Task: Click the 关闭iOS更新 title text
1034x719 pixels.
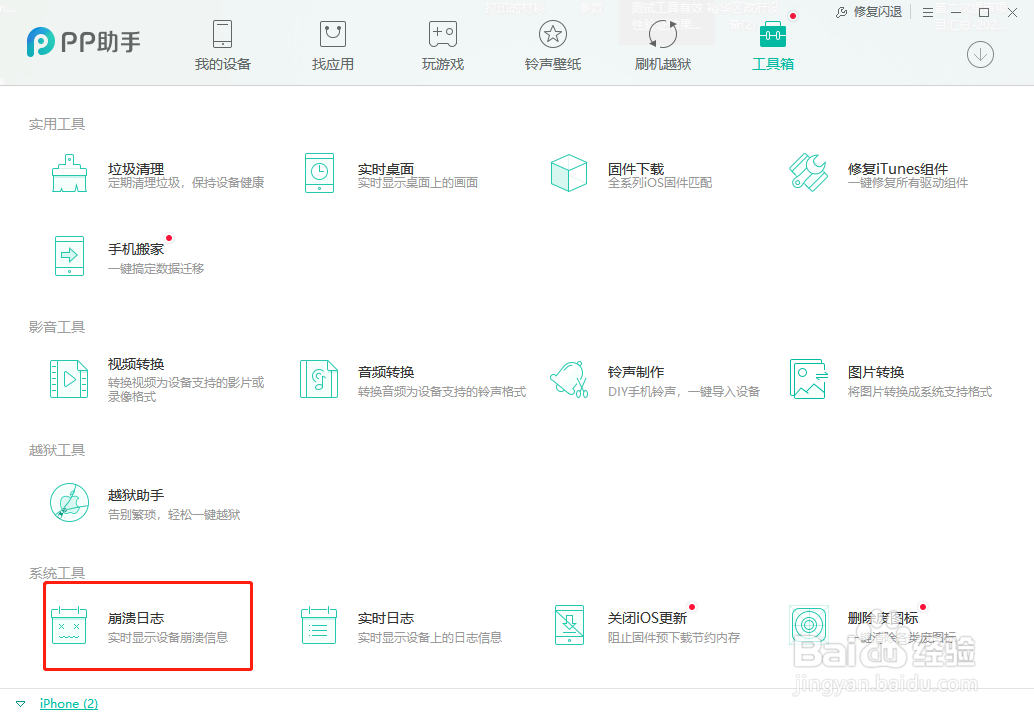Action: point(647,618)
